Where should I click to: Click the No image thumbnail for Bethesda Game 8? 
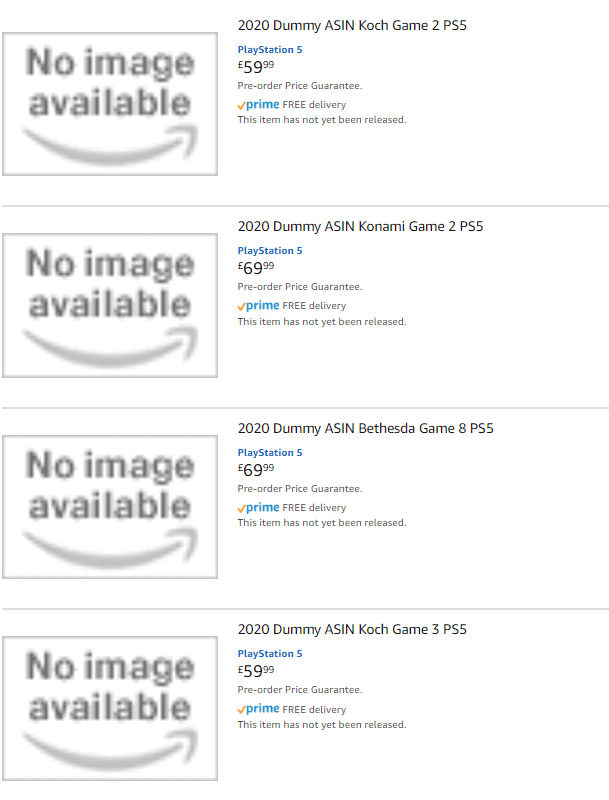(110, 507)
